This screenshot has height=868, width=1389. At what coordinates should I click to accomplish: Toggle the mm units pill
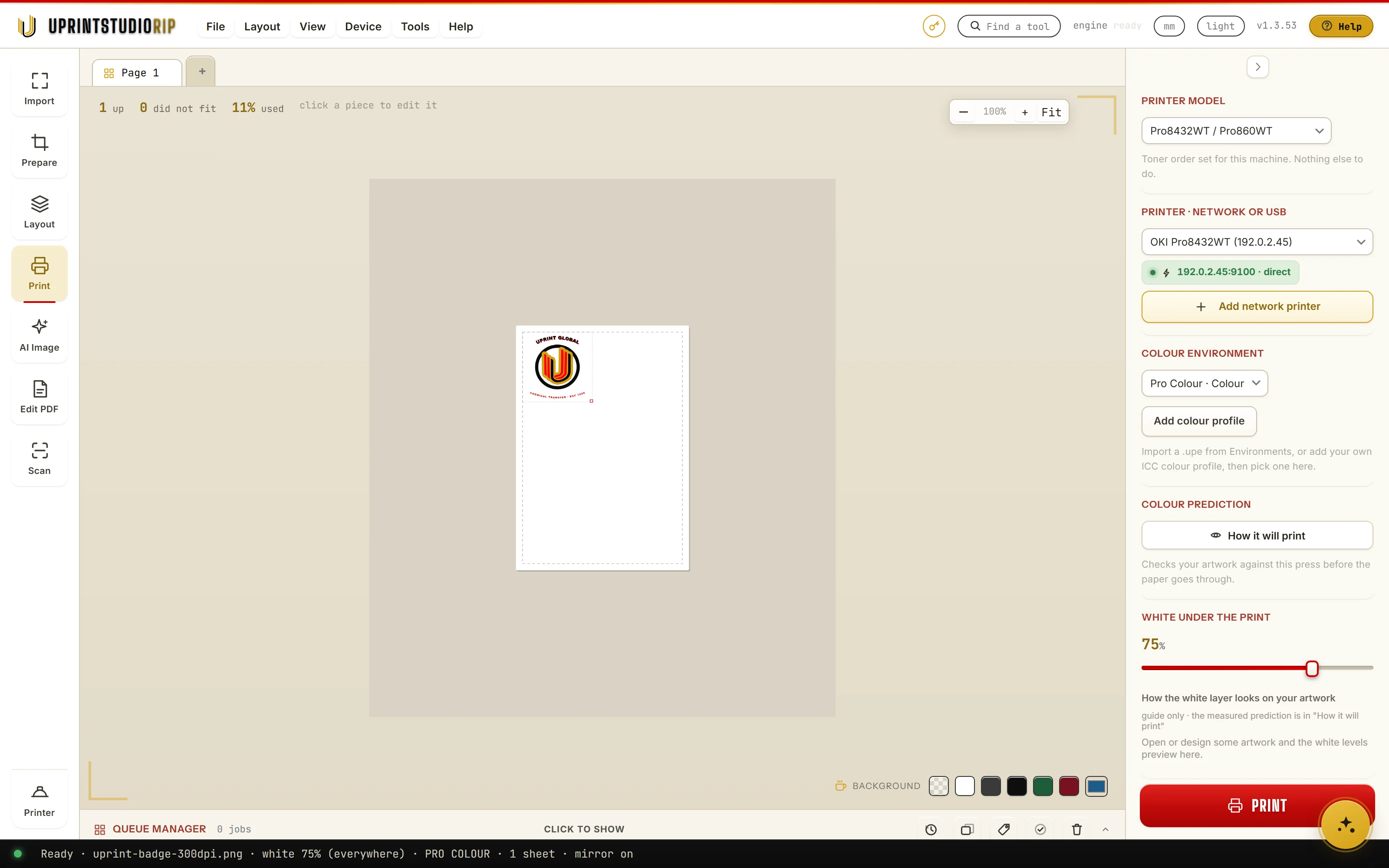tap(1169, 26)
